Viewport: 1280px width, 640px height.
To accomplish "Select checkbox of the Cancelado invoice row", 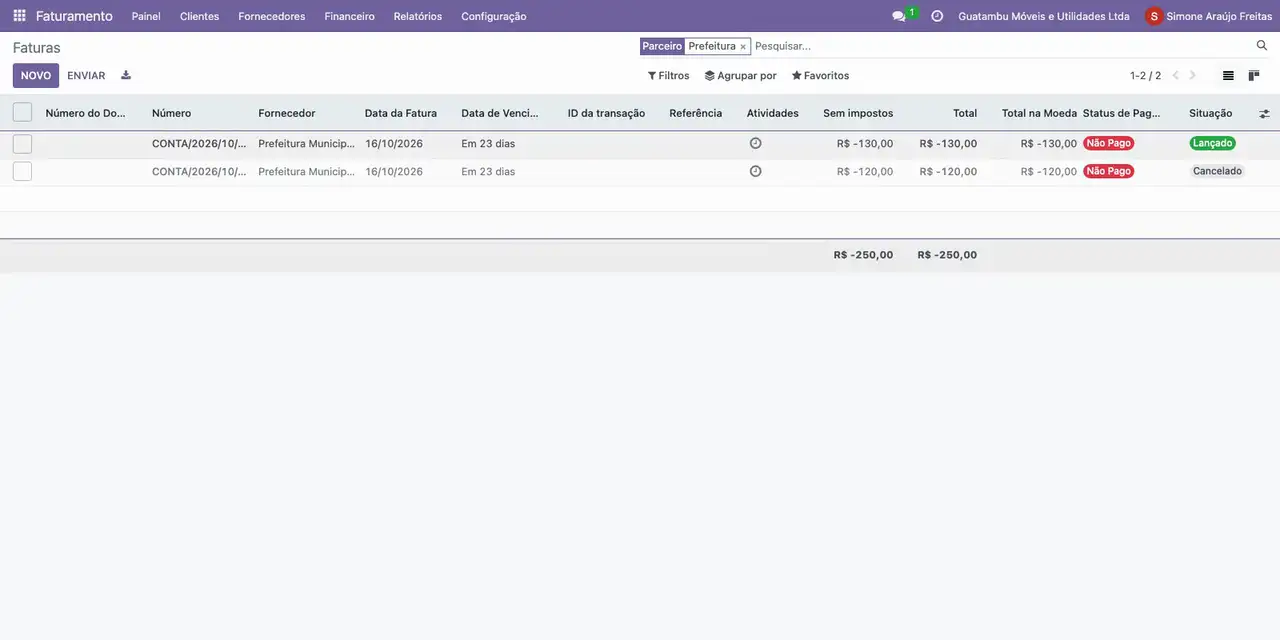I will [x=22, y=172].
